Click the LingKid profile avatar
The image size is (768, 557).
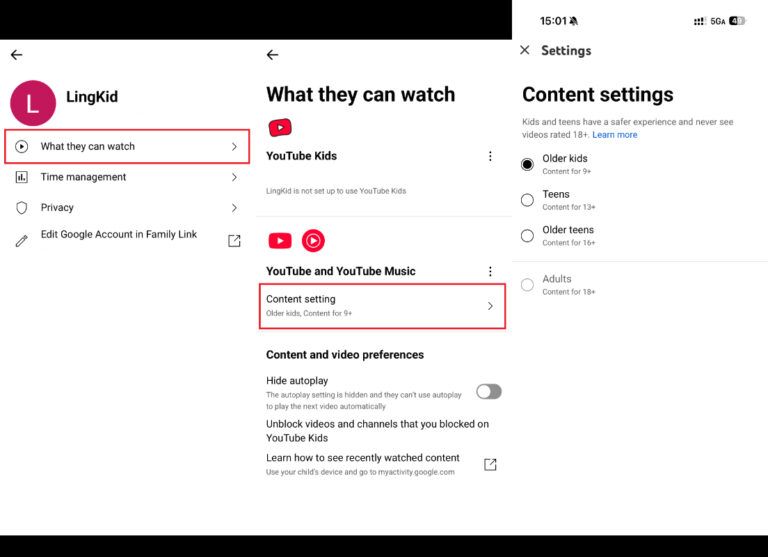point(33,103)
